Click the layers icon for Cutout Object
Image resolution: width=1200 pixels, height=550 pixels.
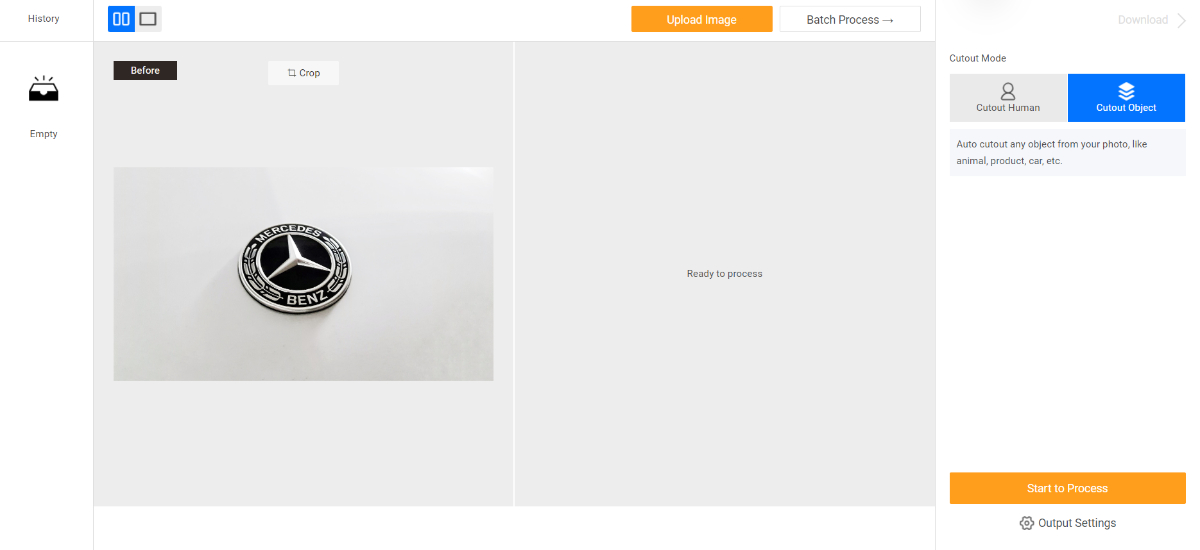coord(1126,91)
